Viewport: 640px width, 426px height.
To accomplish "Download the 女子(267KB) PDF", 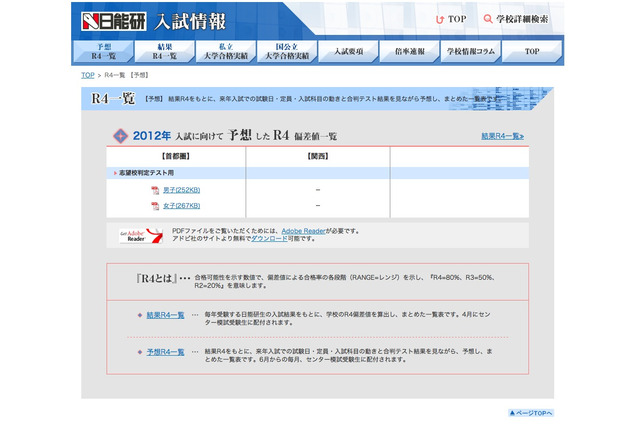I will coord(182,206).
